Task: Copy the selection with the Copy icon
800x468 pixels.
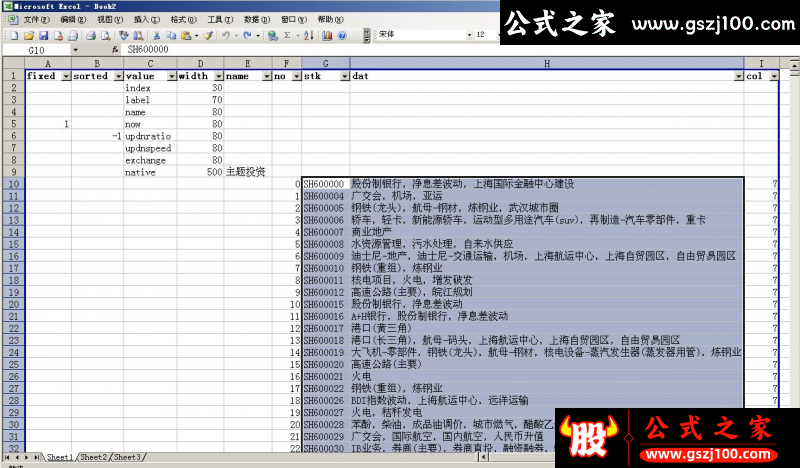Action: pos(171,35)
